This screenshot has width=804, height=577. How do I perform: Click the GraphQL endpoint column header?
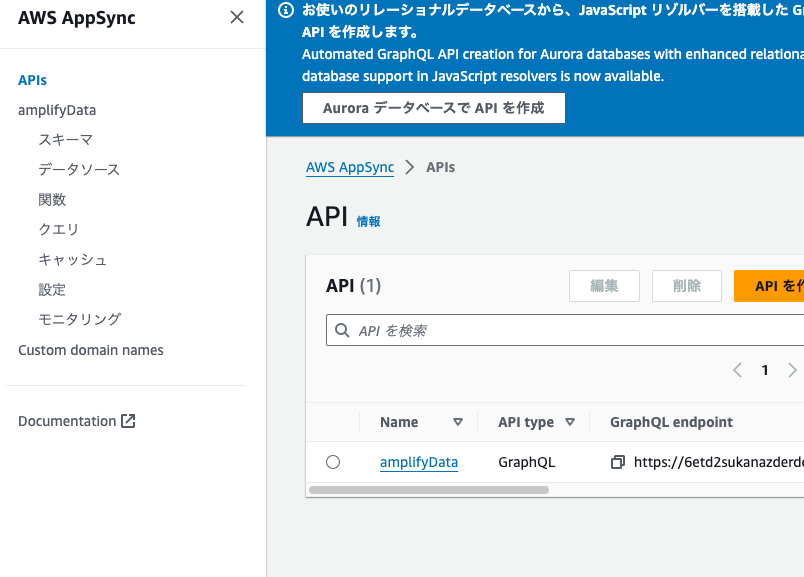[x=671, y=422]
